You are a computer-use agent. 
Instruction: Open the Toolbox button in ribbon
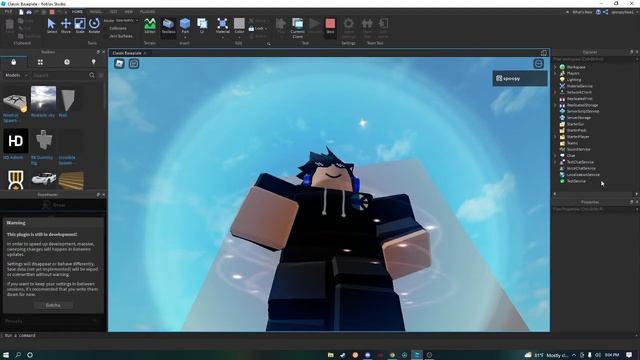[x=168, y=26]
